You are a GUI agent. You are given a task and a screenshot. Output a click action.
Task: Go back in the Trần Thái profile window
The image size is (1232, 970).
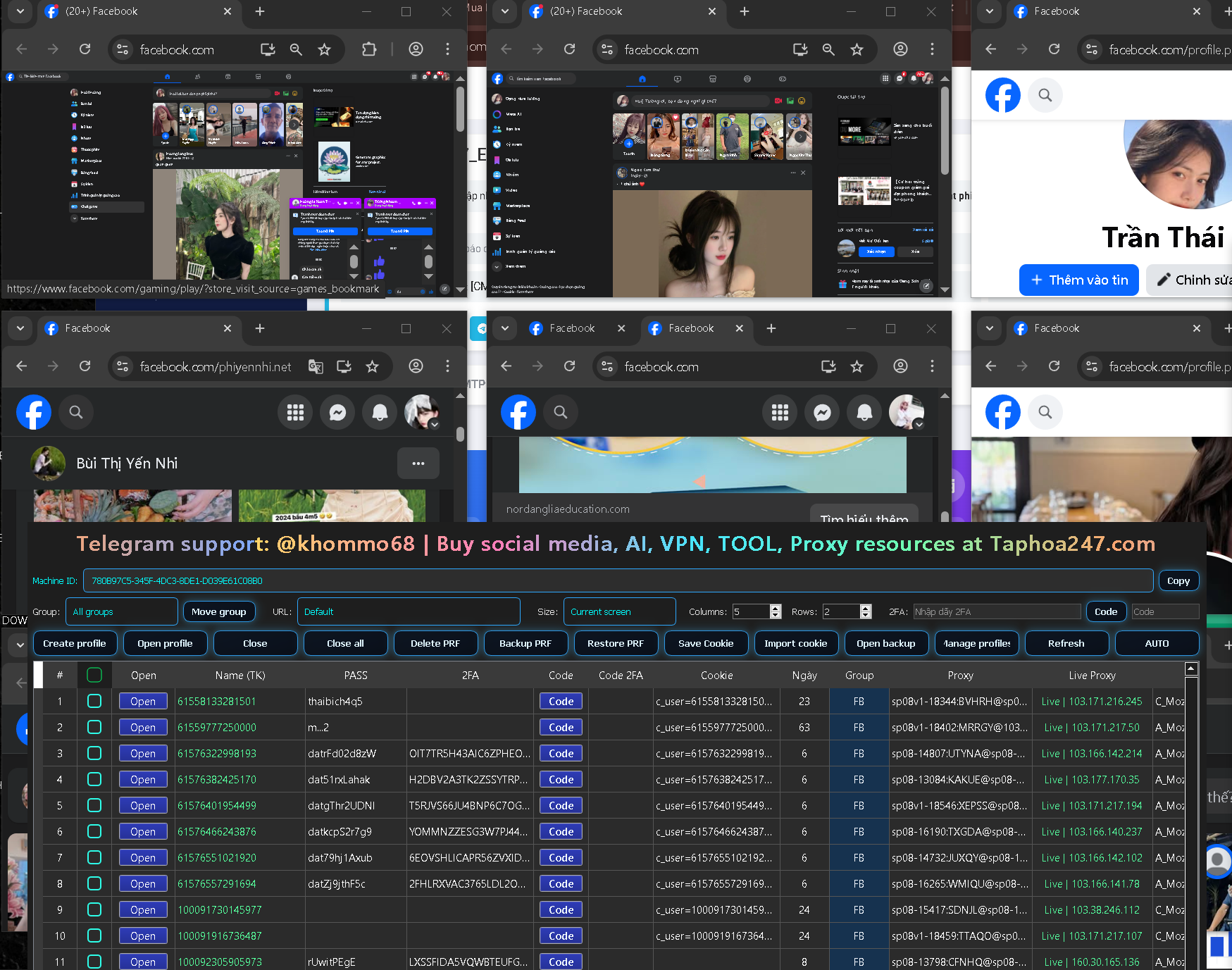(x=991, y=49)
